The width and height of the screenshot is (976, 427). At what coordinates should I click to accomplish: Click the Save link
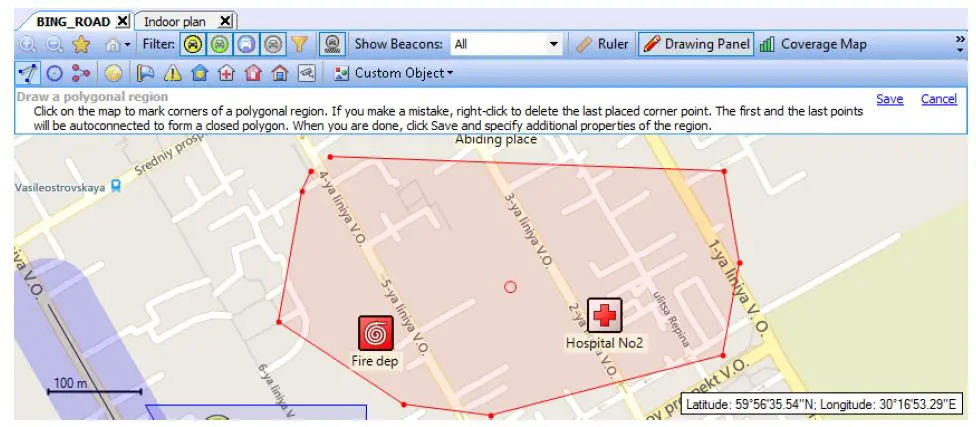point(889,99)
